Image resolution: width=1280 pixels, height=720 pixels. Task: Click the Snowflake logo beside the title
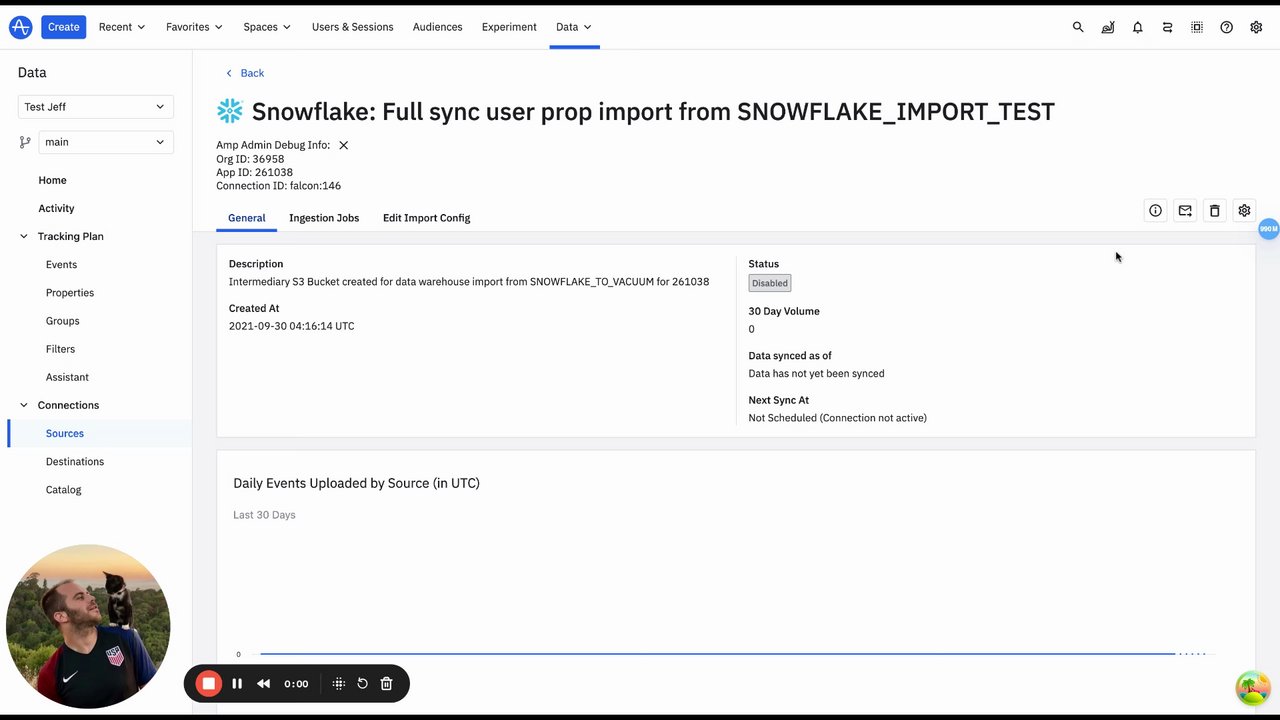(230, 111)
